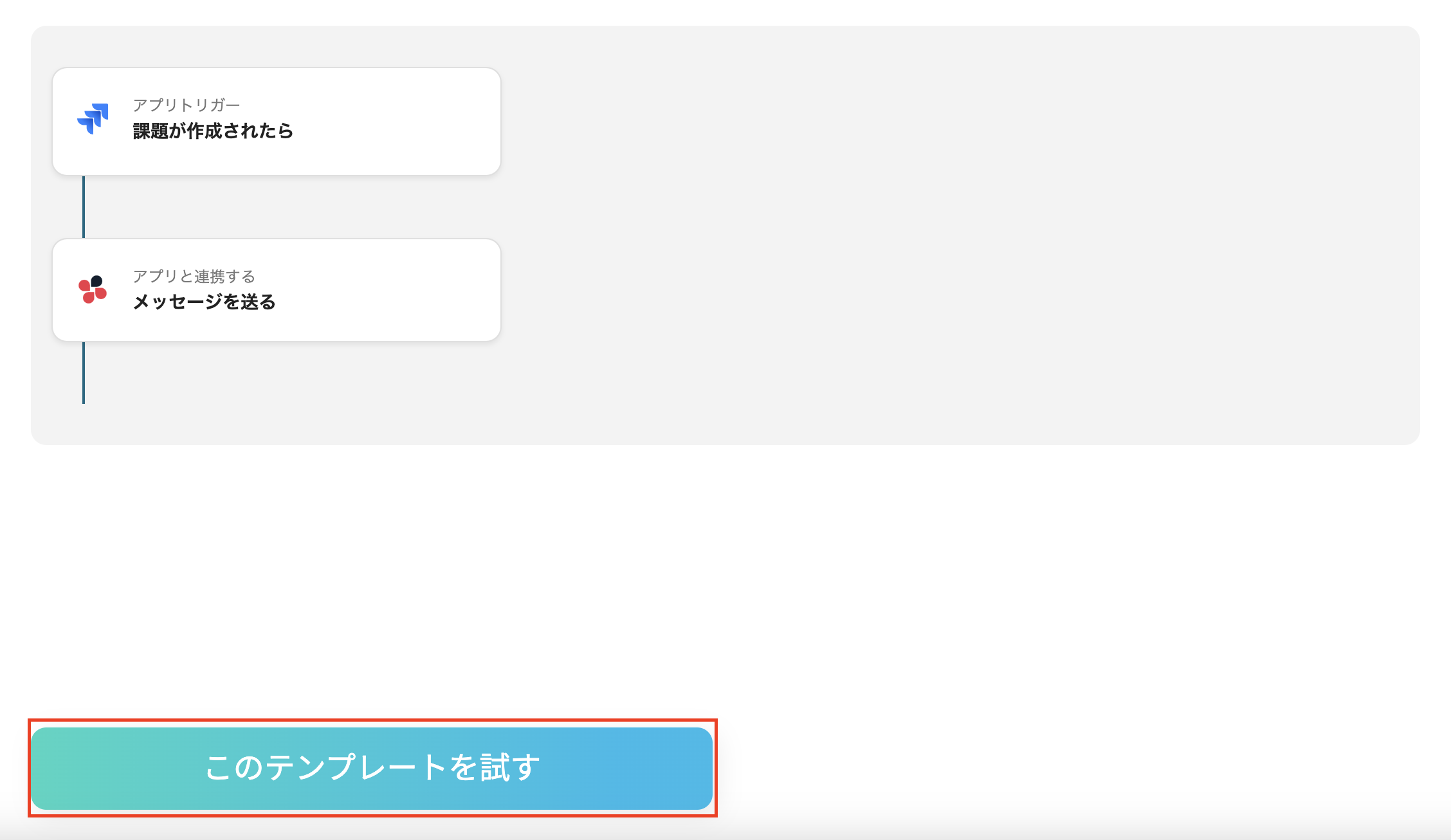
Task: Select the メッセージを送る step title
Action: point(206,302)
